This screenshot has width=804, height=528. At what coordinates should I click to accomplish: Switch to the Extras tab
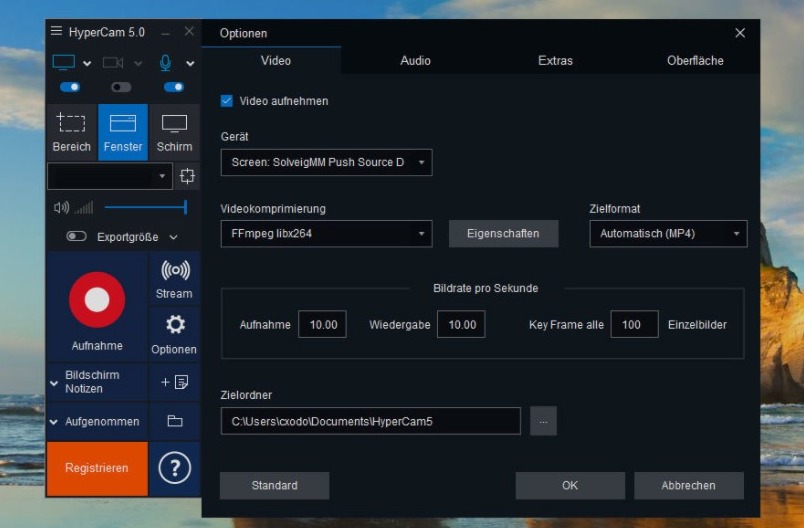[555, 61]
